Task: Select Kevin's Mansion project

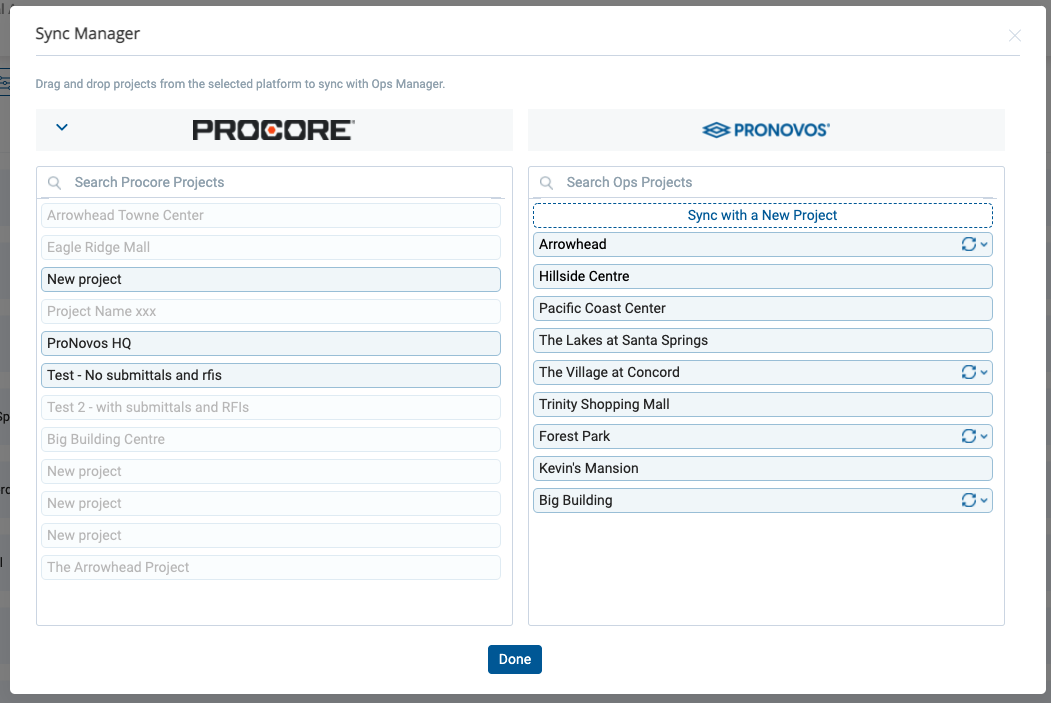Action: pos(763,468)
